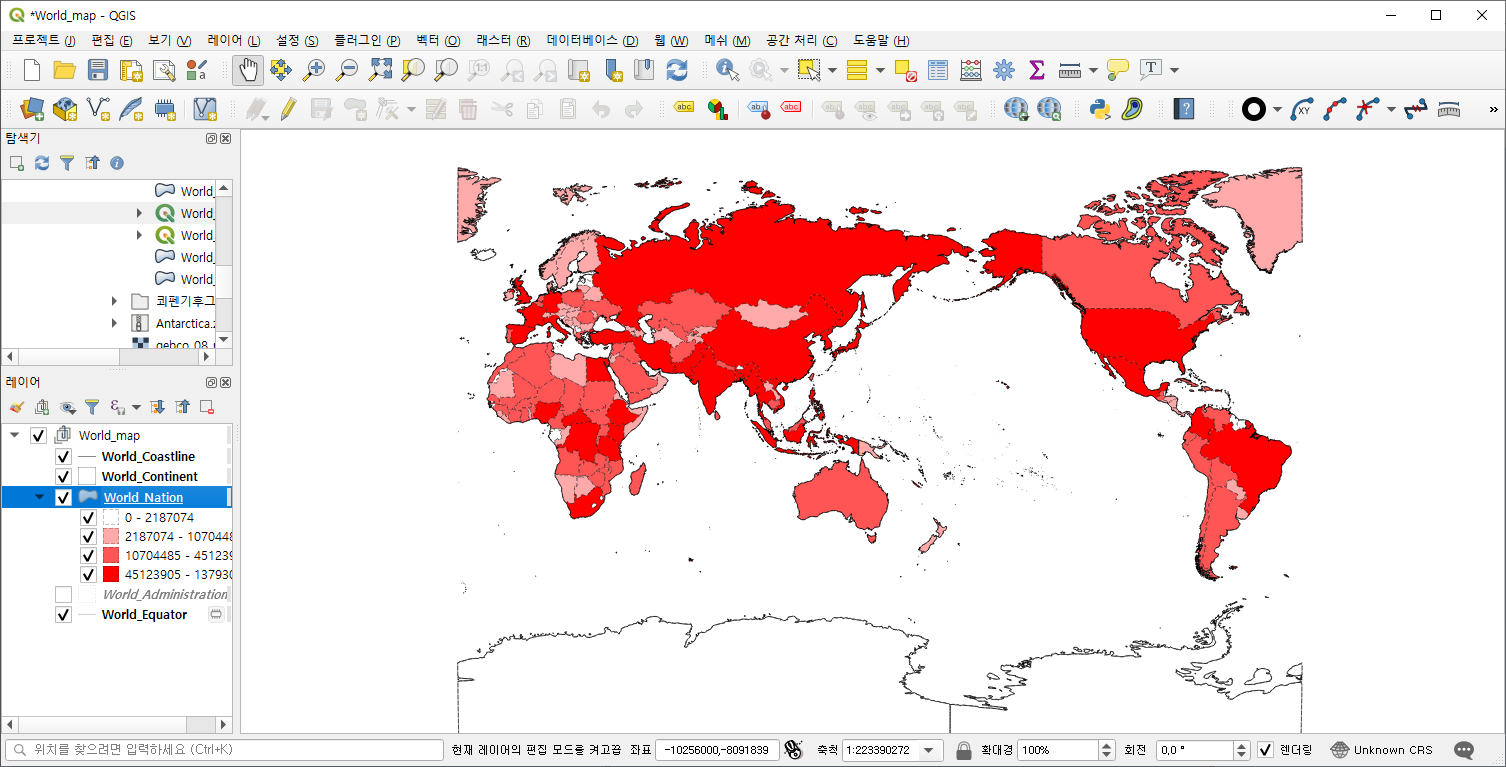Screen dimensions: 1506x767
Task: Click the 10704485 - 45123 class color swatch
Action: 111,555
